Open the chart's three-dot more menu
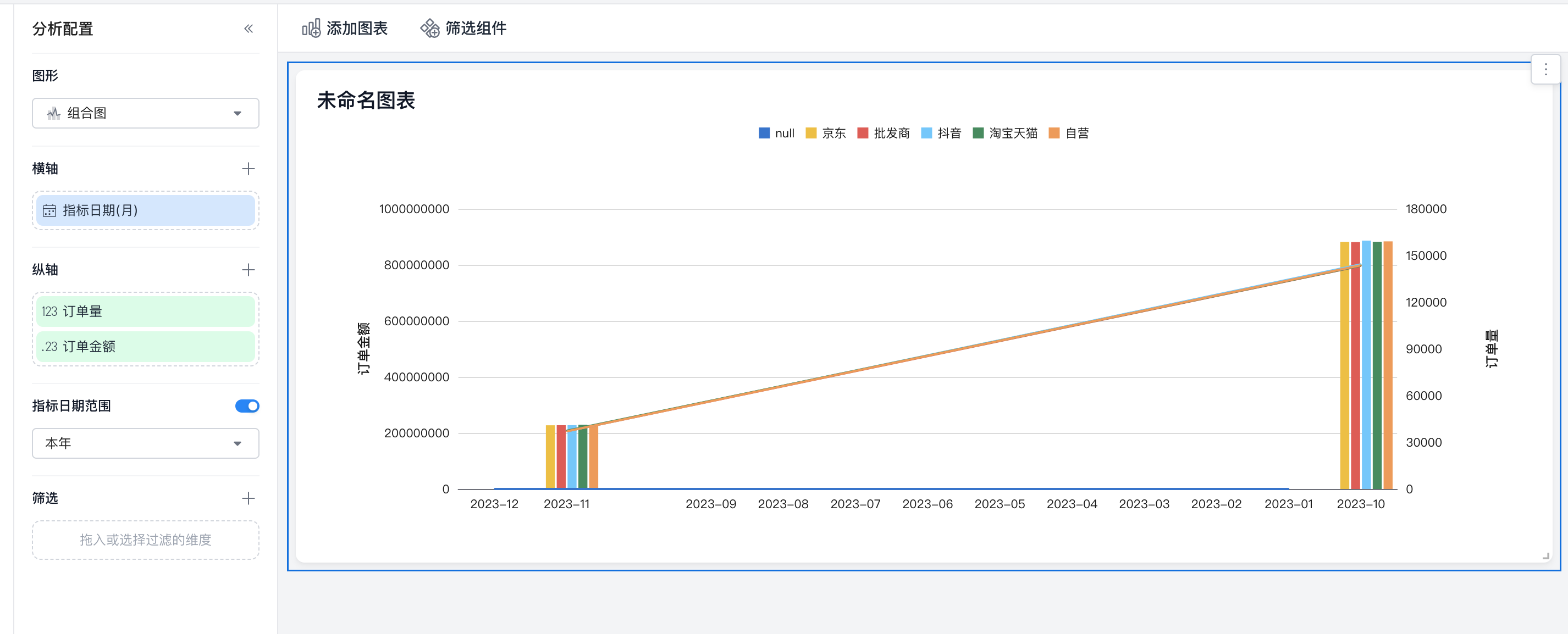 tap(1545, 70)
